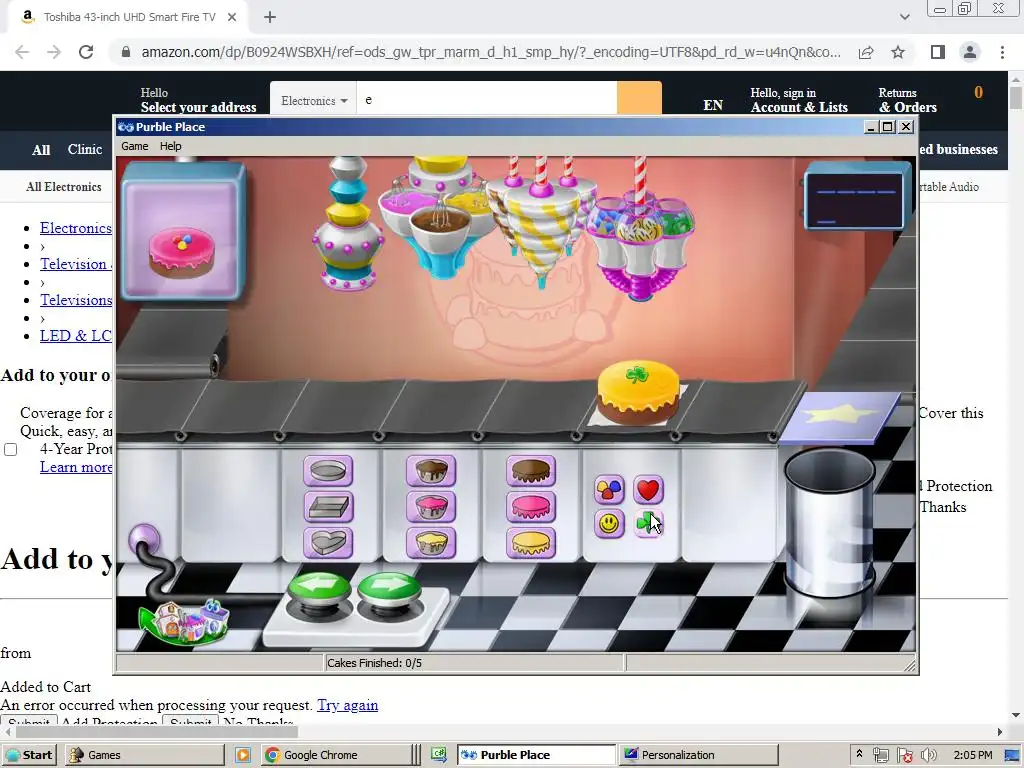Click the yellow clover cake on conveyor
1024x768 pixels.
(x=638, y=392)
